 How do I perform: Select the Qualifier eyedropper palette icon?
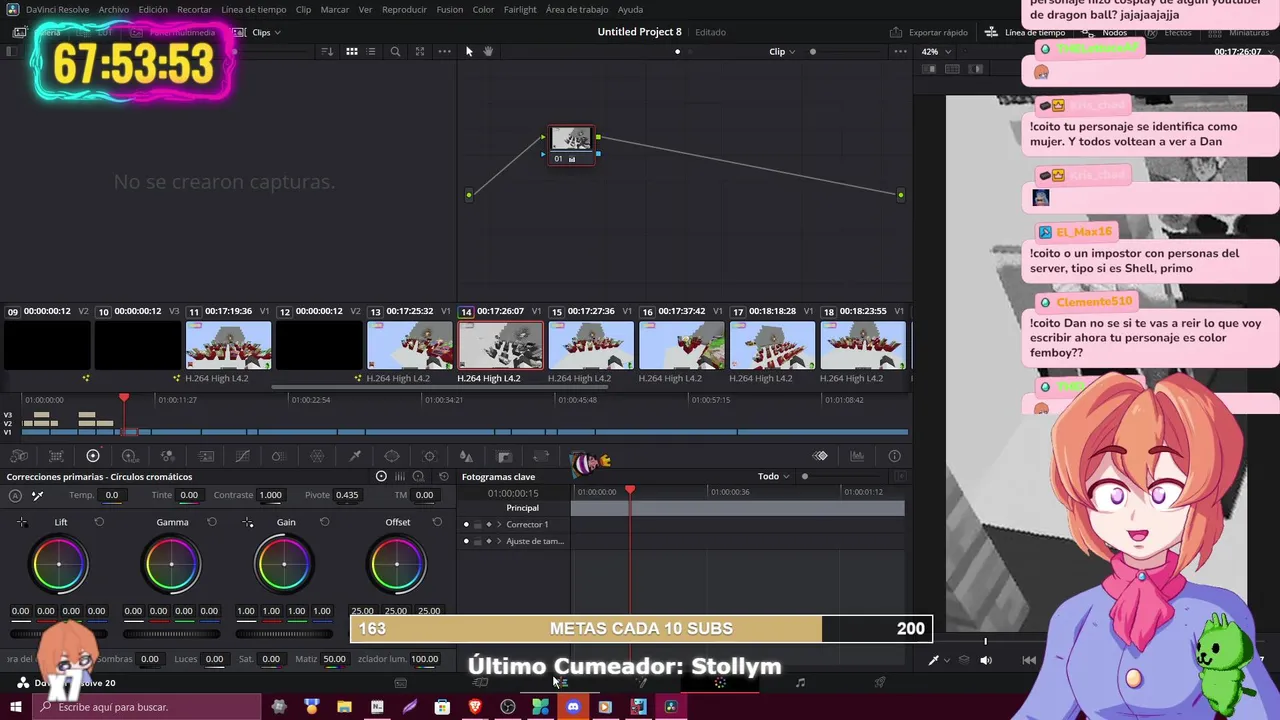click(x=355, y=456)
